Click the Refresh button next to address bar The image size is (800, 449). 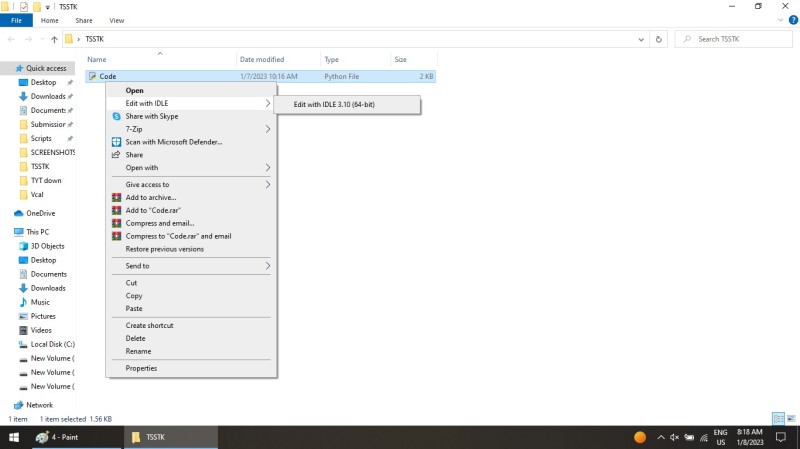click(x=659, y=39)
